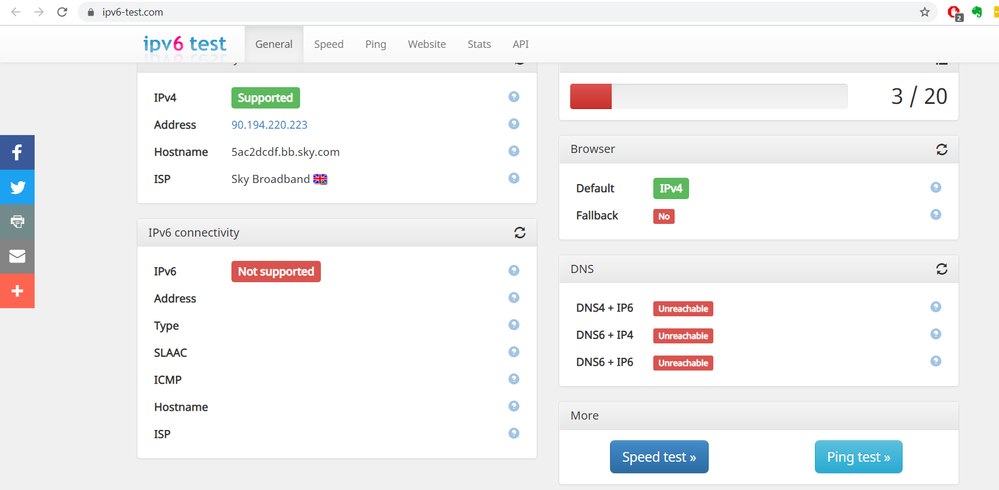999x490 pixels.
Task: Open the IPv4 address 90.194.220.223 link
Action: (x=269, y=125)
